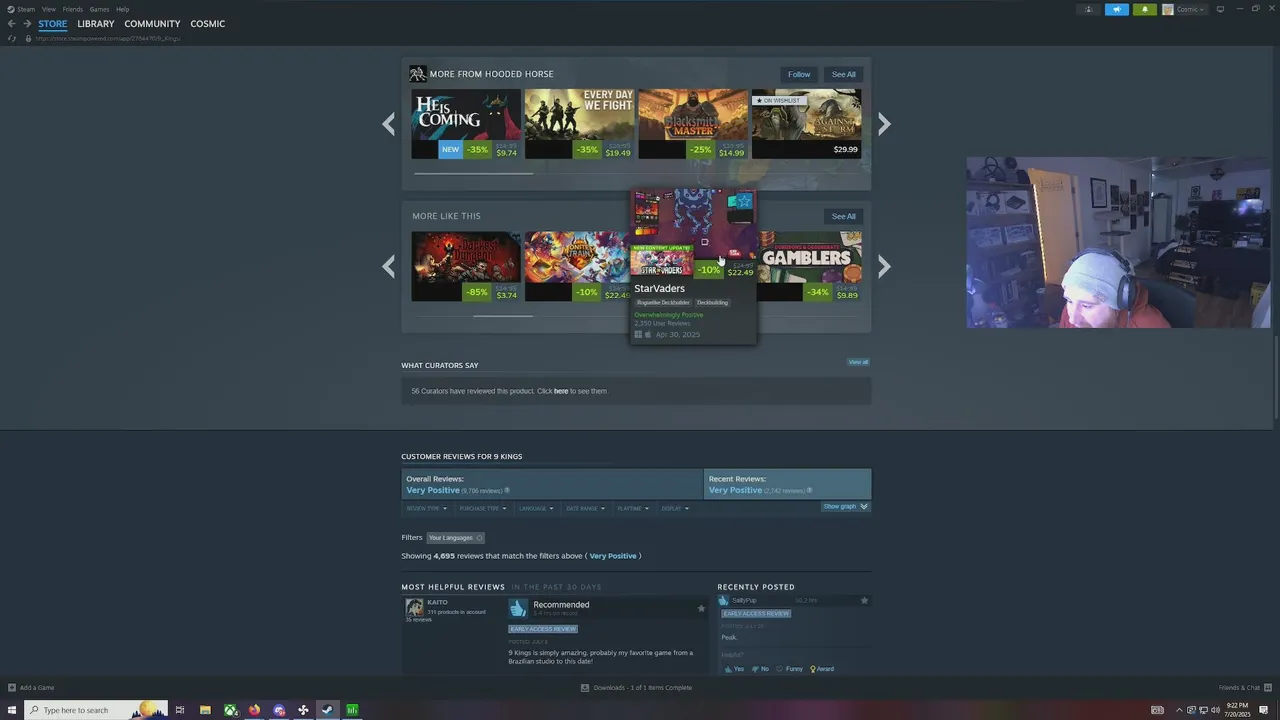Click 'here' link to see curators

coord(561,391)
